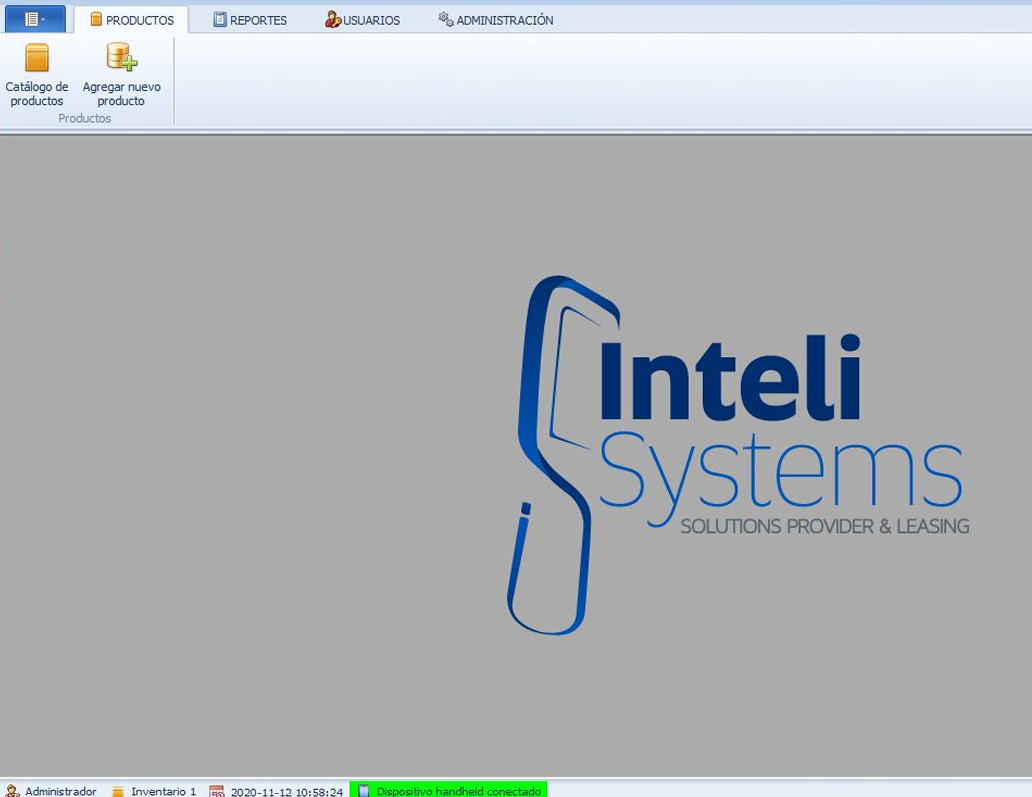Click the USUARIOS people icon
The image size is (1032, 797).
coord(333,20)
